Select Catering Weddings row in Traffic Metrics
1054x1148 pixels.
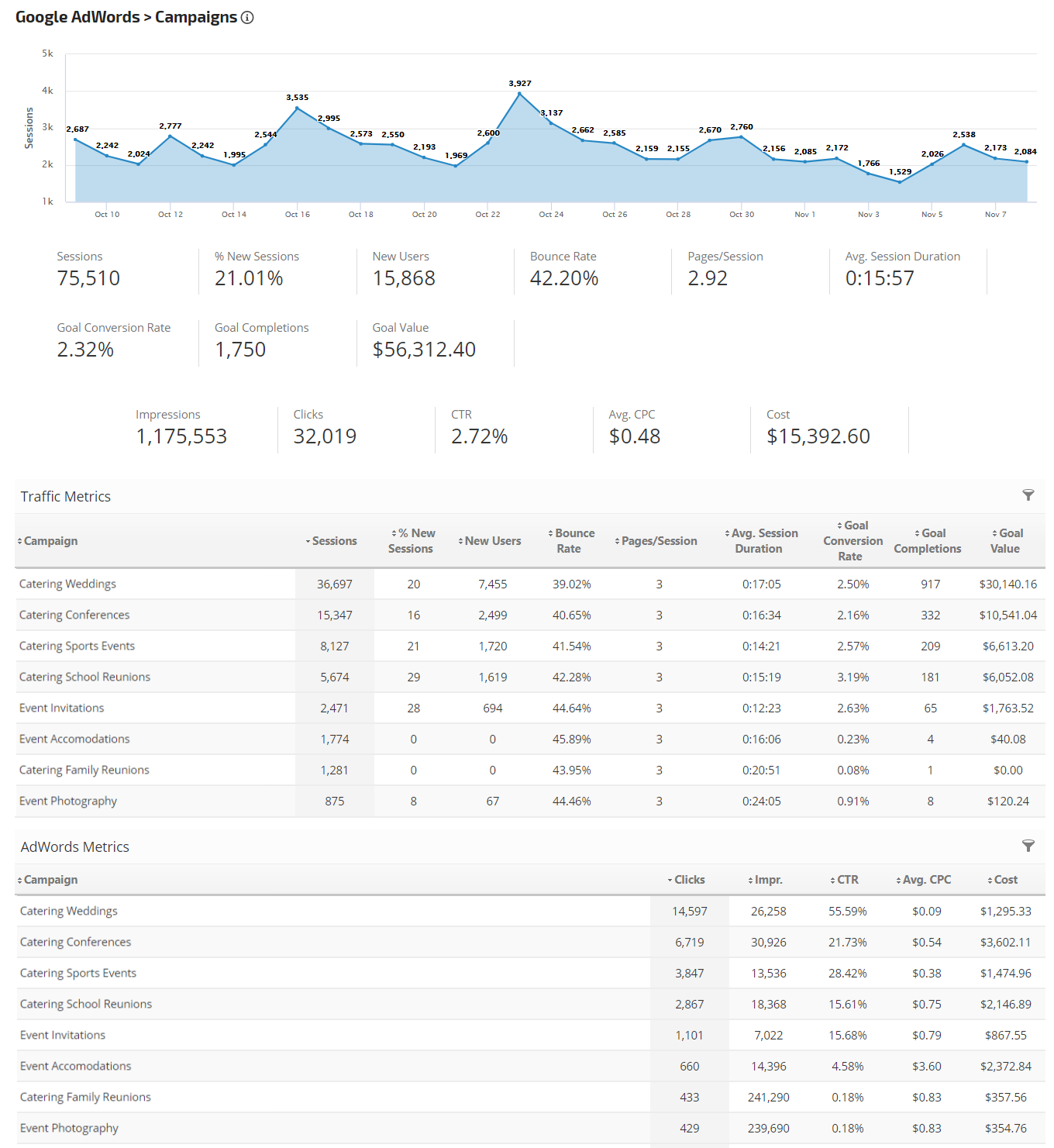(x=67, y=584)
